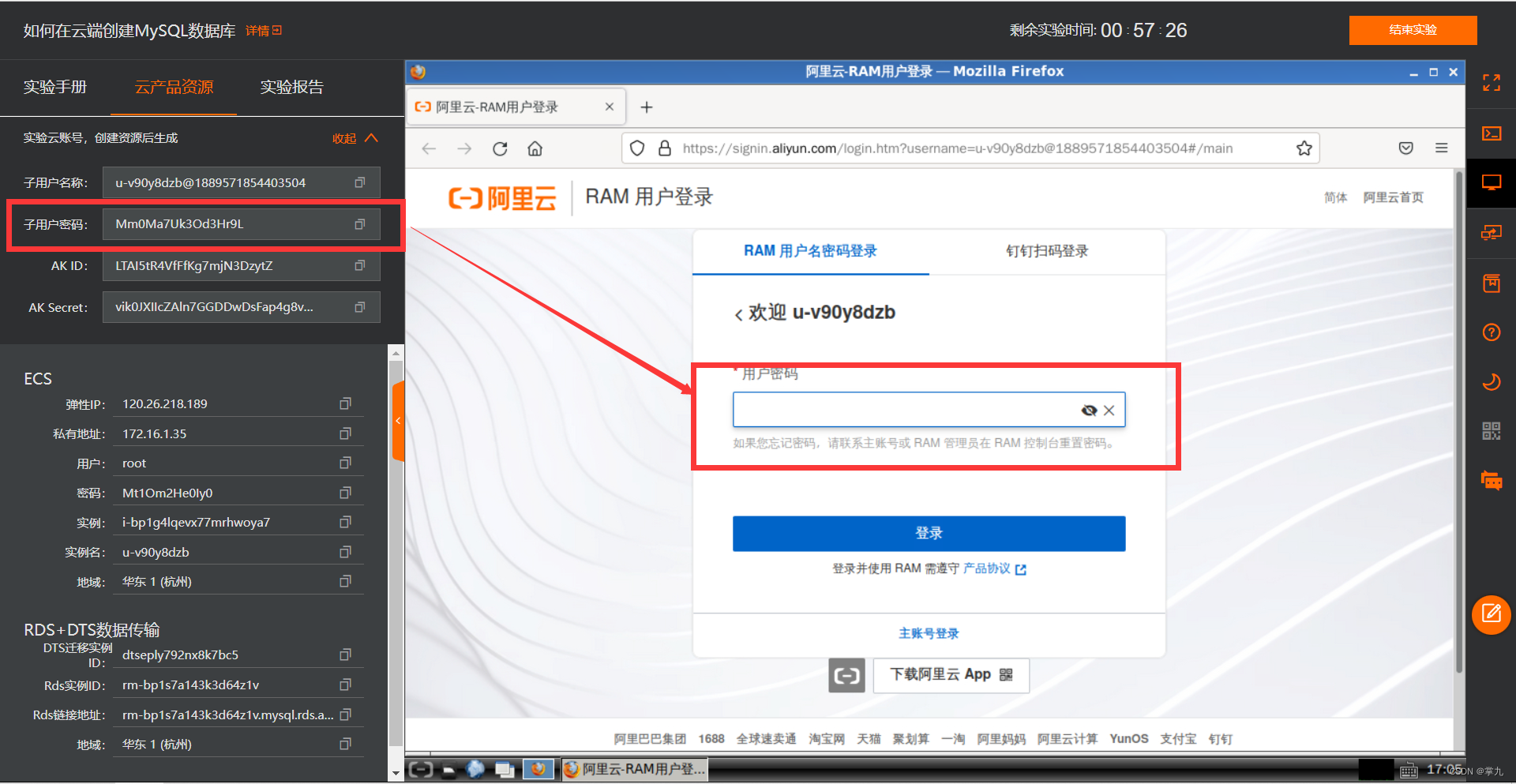Click the help question mark icon

[1491, 332]
